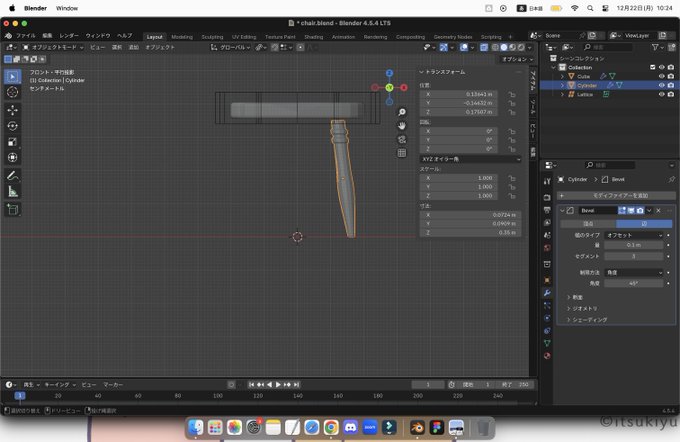680x442 pixels.
Task: Hide Lattice in viewport via eye icon
Action: (x=662, y=95)
